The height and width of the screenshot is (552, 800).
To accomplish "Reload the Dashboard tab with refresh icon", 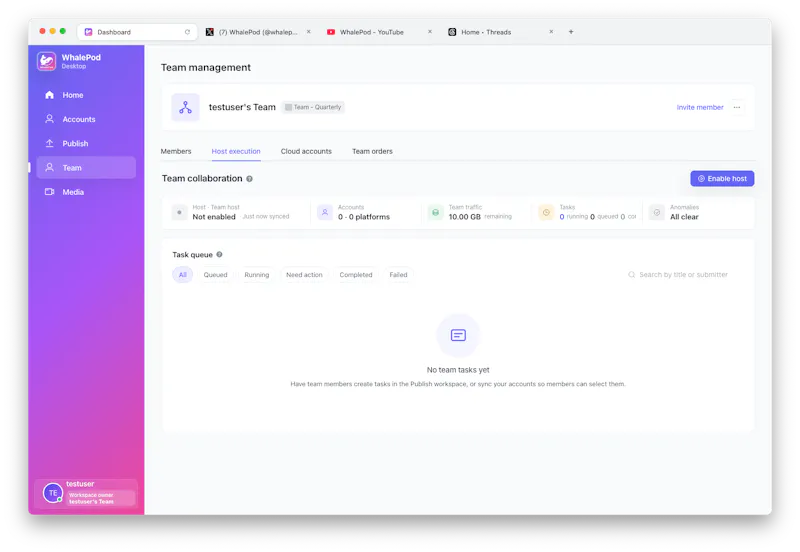I will (x=187, y=32).
